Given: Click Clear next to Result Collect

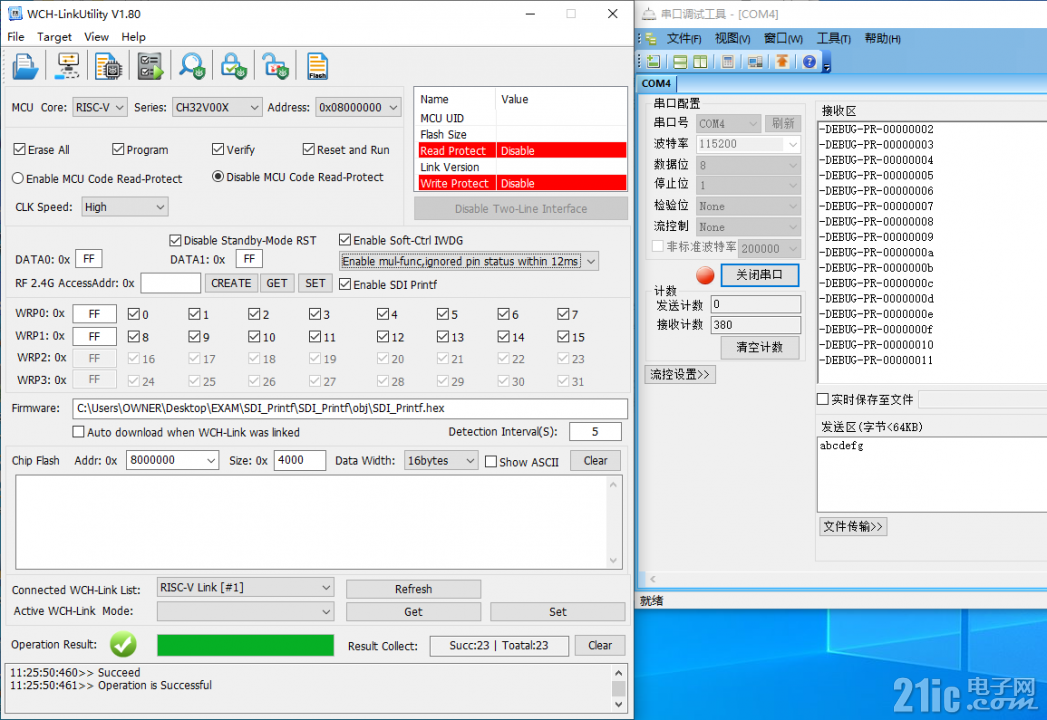Looking at the screenshot, I should coord(600,645).
